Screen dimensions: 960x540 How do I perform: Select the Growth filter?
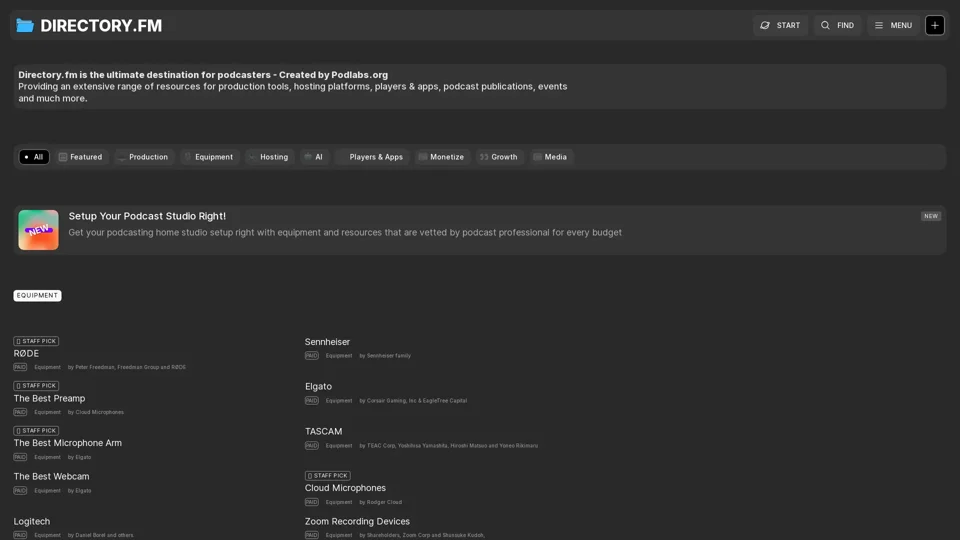click(x=500, y=157)
